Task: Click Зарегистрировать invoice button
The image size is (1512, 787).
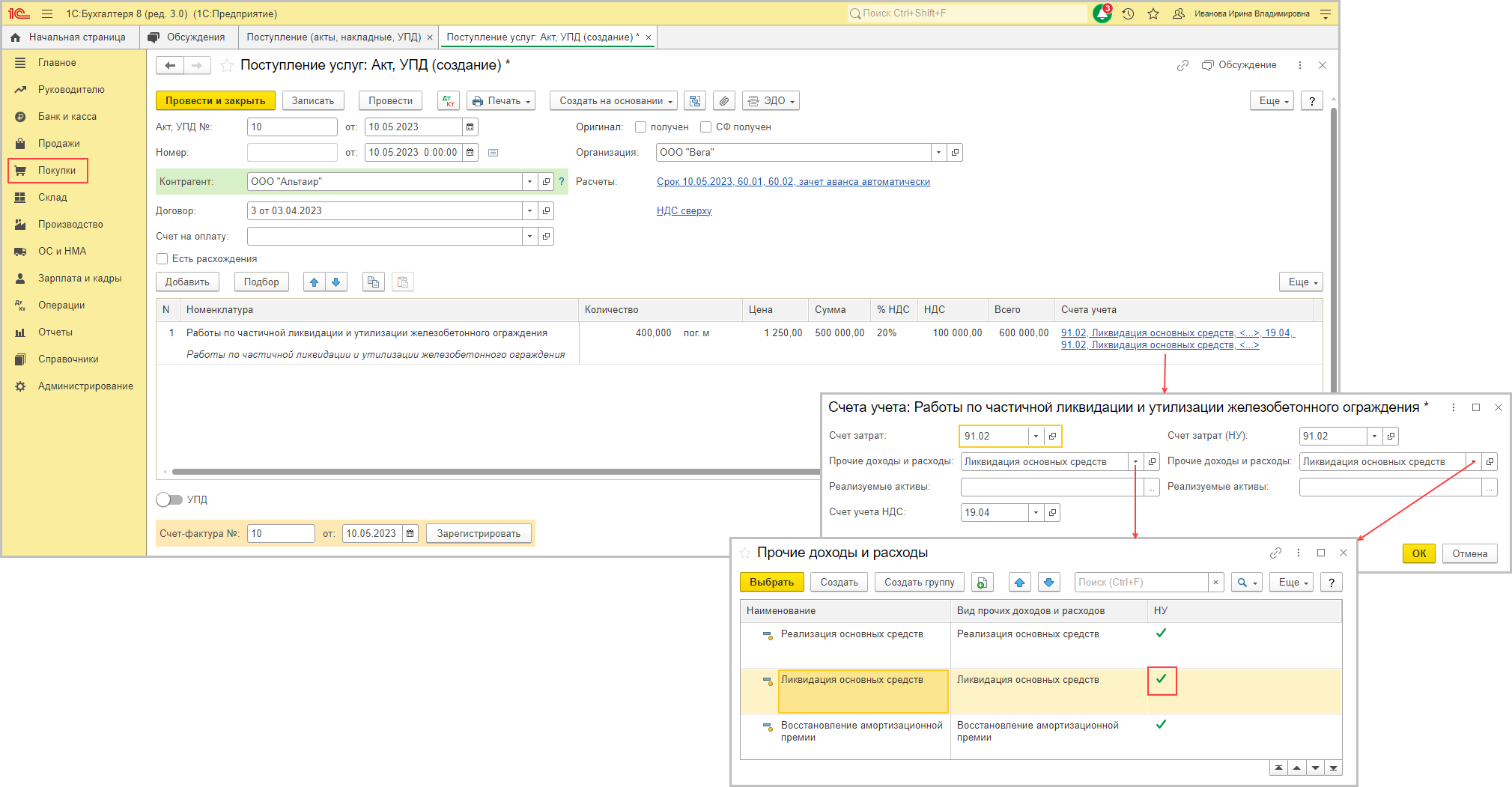Action: tap(479, 534)
